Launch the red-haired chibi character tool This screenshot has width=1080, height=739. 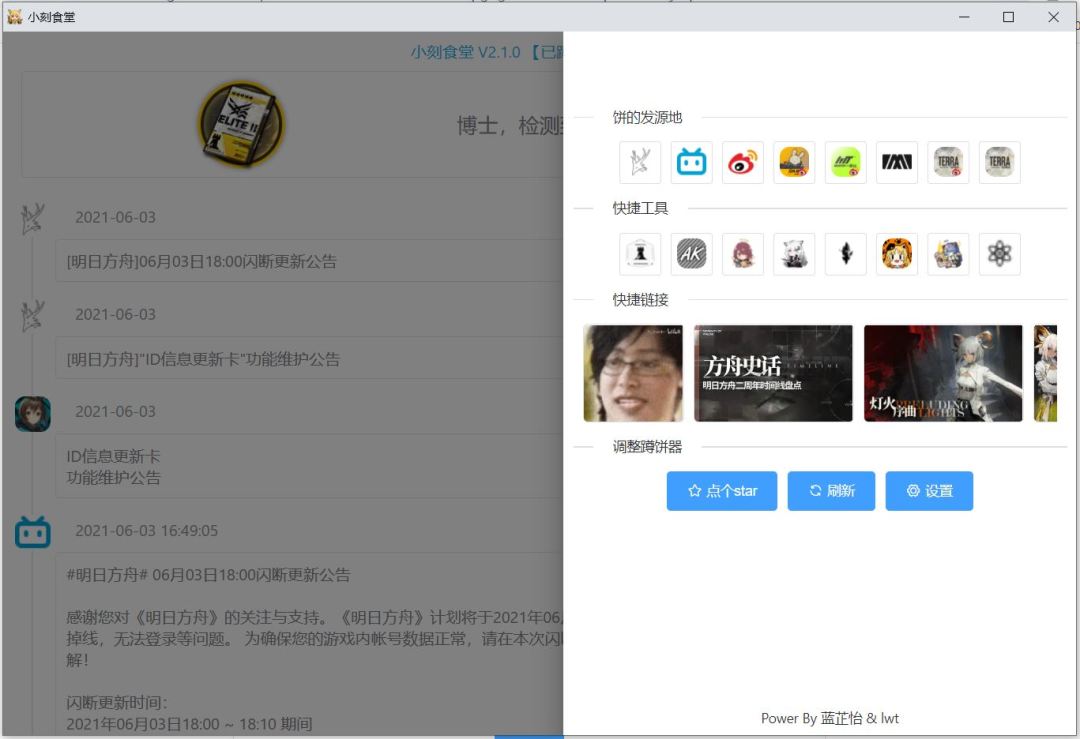(x=742, y=254)
